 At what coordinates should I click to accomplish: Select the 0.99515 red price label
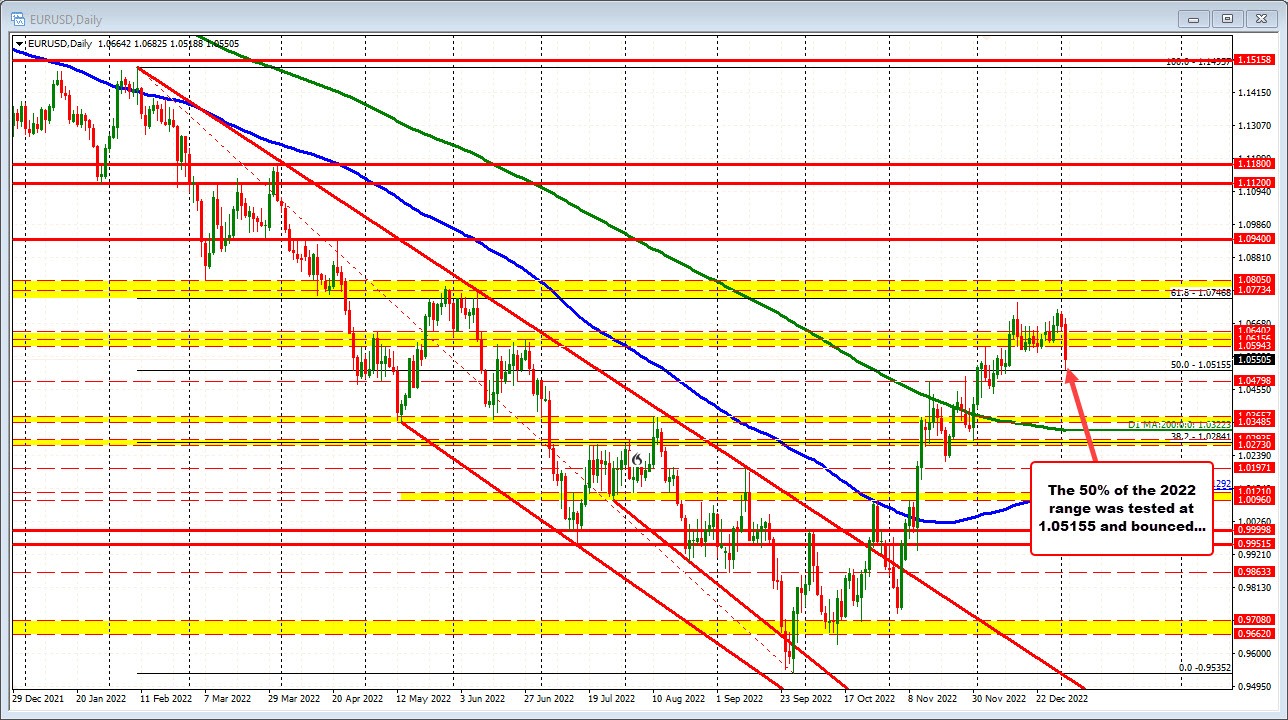tap(1254, 543)
